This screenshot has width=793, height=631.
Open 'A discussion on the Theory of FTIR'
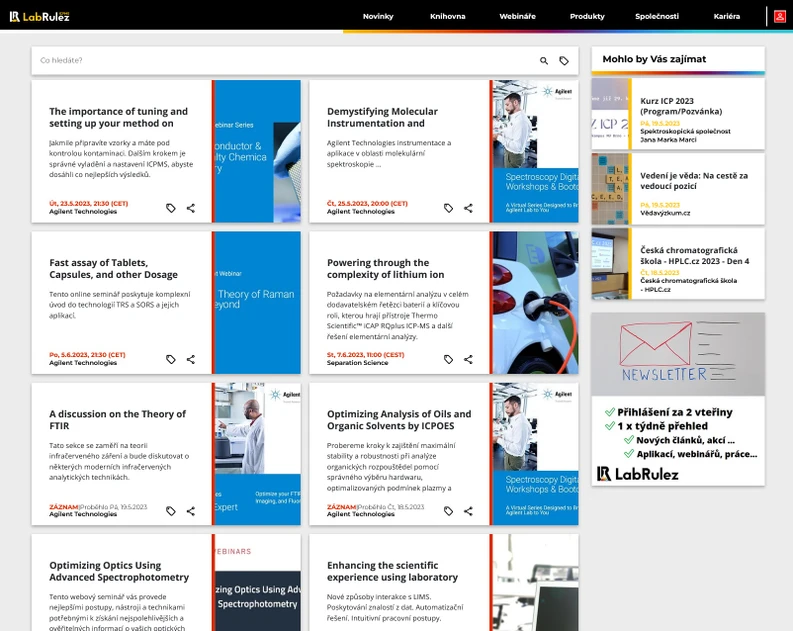(117, 420)
